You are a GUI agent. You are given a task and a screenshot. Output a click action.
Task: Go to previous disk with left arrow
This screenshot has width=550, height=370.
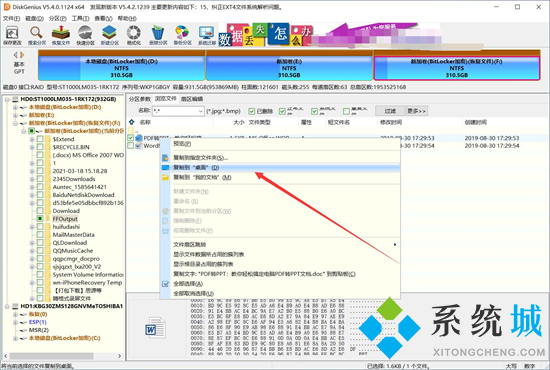[x=15, y=55]
